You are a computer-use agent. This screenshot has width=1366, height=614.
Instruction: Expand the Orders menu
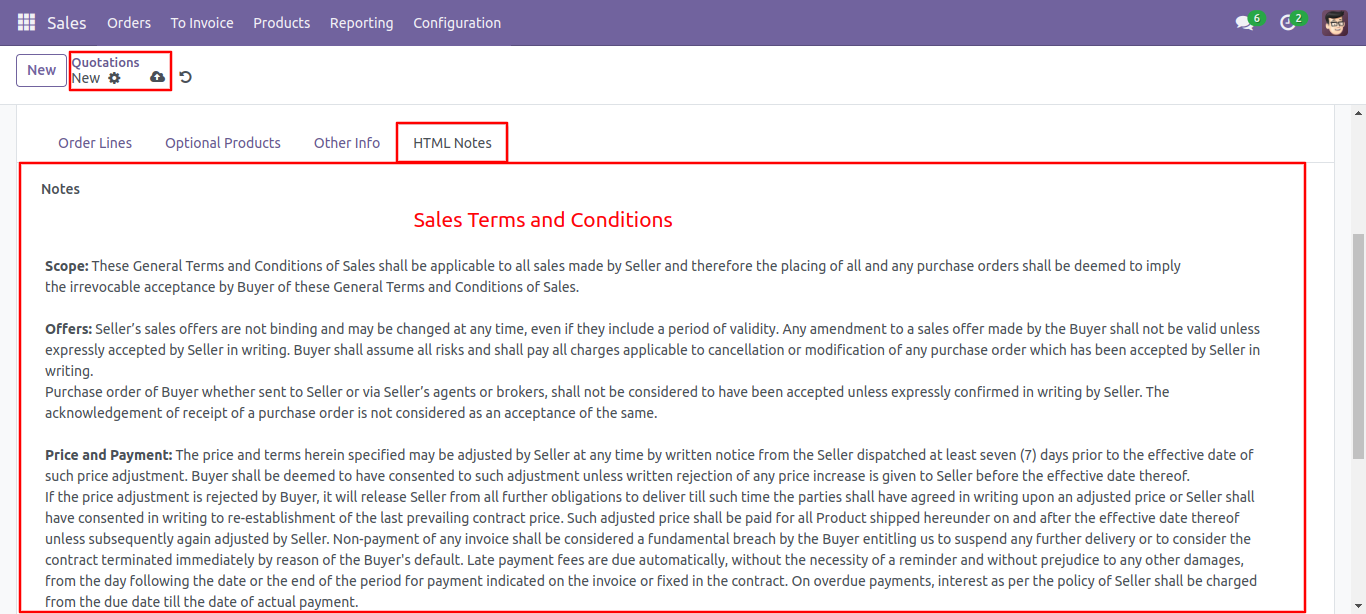point(129,22)
